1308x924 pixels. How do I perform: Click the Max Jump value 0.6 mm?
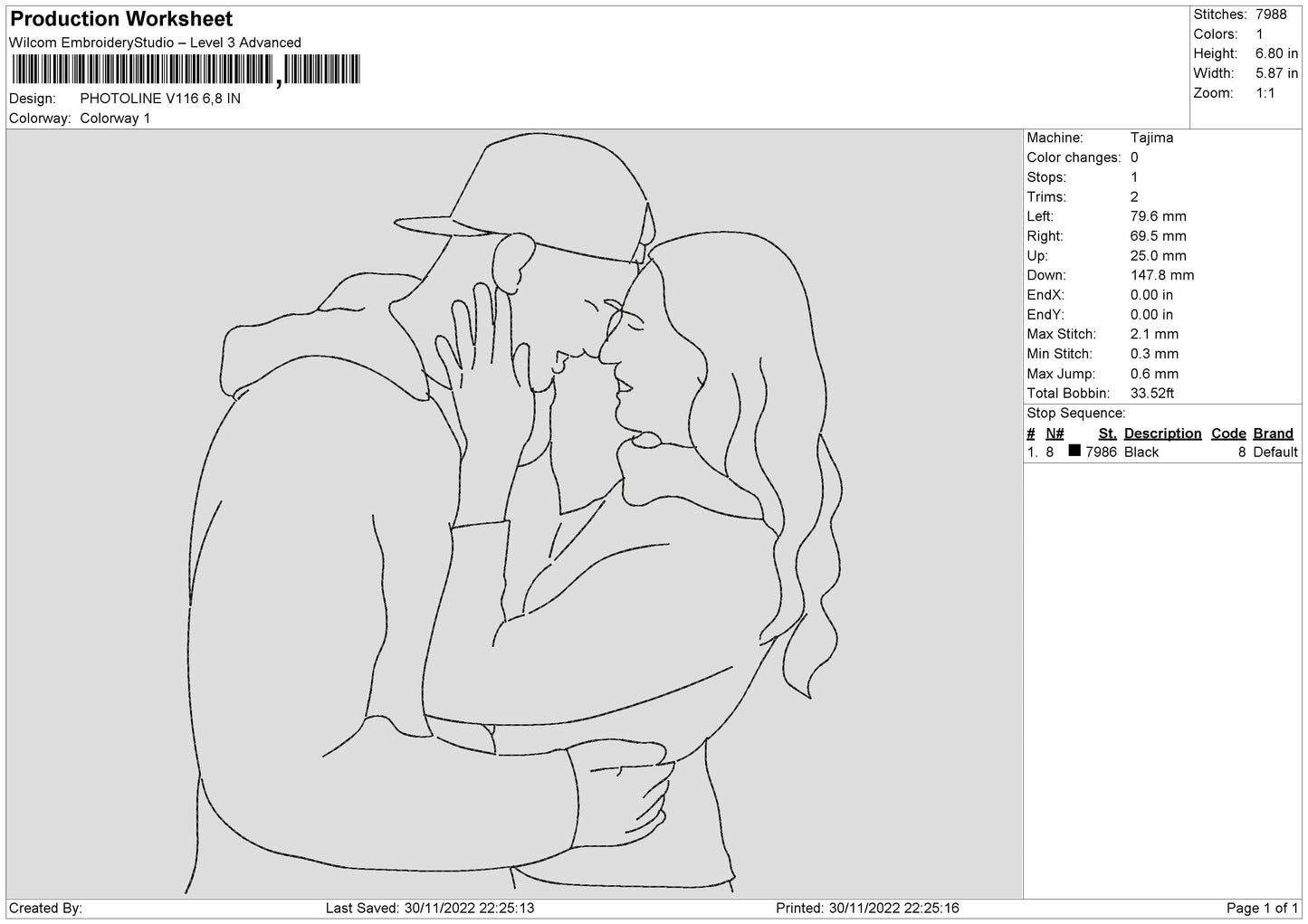click(1154, 375)
